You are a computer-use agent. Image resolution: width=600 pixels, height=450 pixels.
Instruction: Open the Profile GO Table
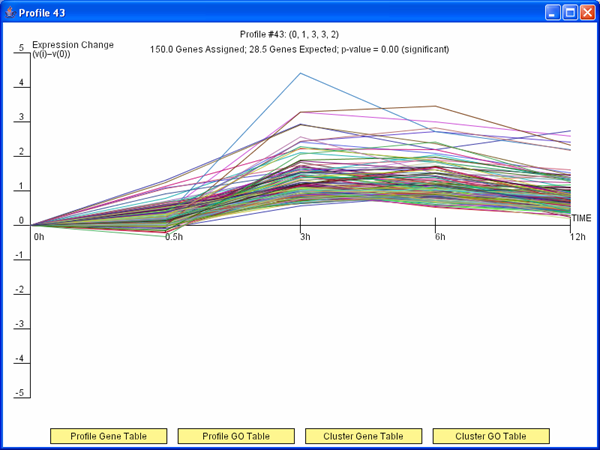coord(236,436)
